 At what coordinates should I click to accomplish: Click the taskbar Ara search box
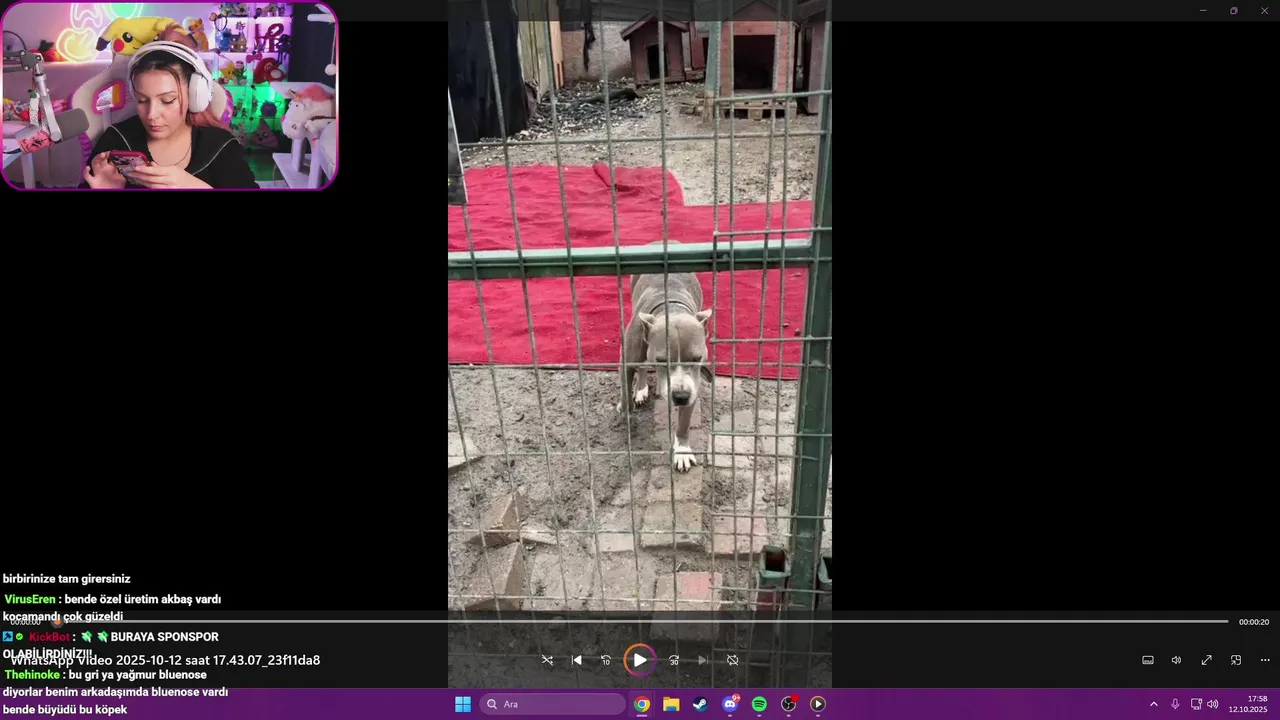[x=553, y=704]
